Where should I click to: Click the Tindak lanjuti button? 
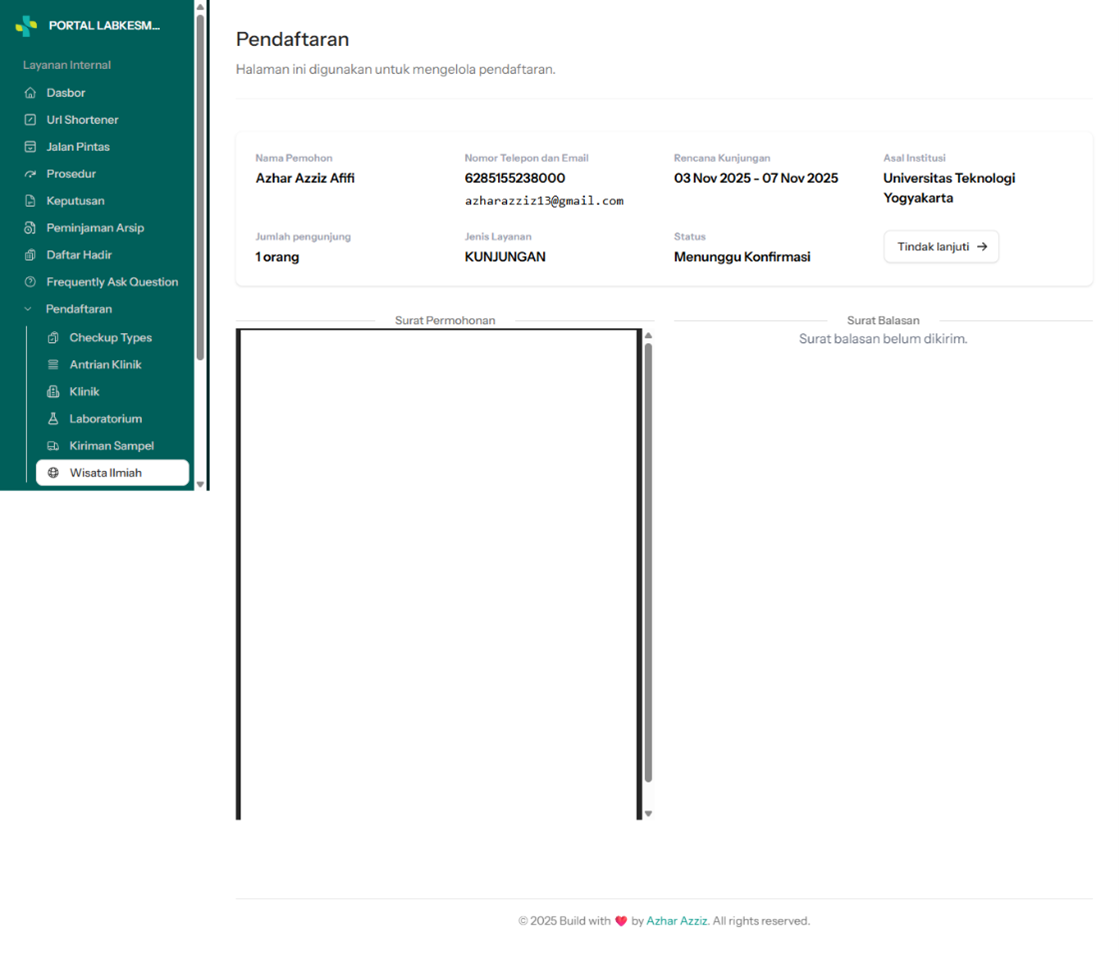(941, 247)
